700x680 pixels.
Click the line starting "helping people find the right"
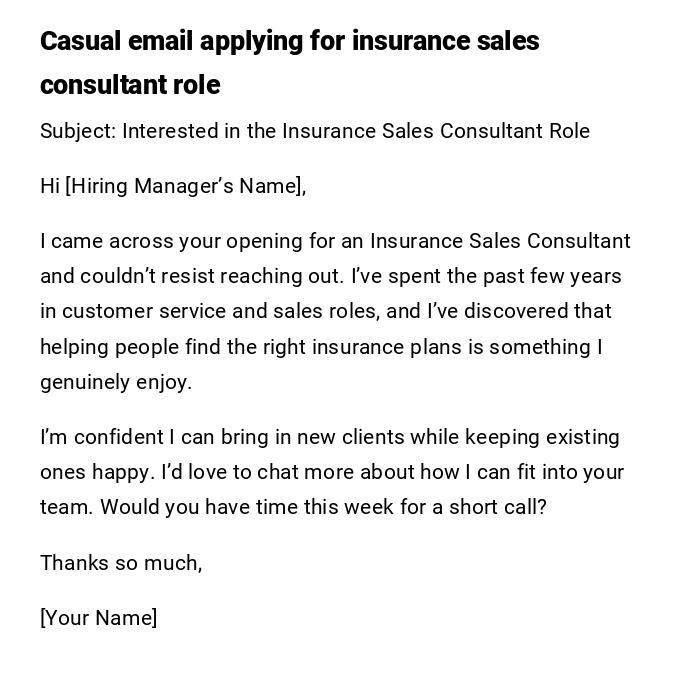320,347
